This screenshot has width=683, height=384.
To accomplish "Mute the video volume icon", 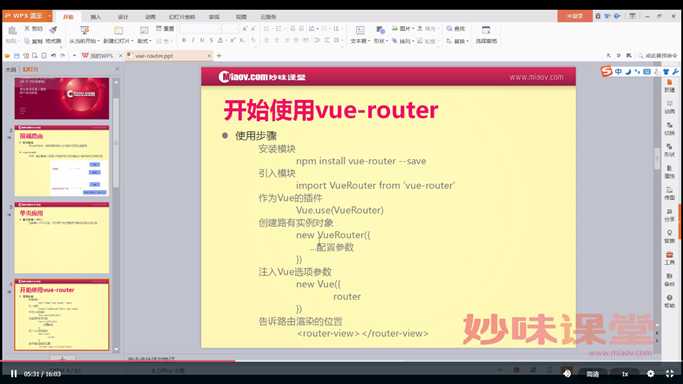I will 567,374.
